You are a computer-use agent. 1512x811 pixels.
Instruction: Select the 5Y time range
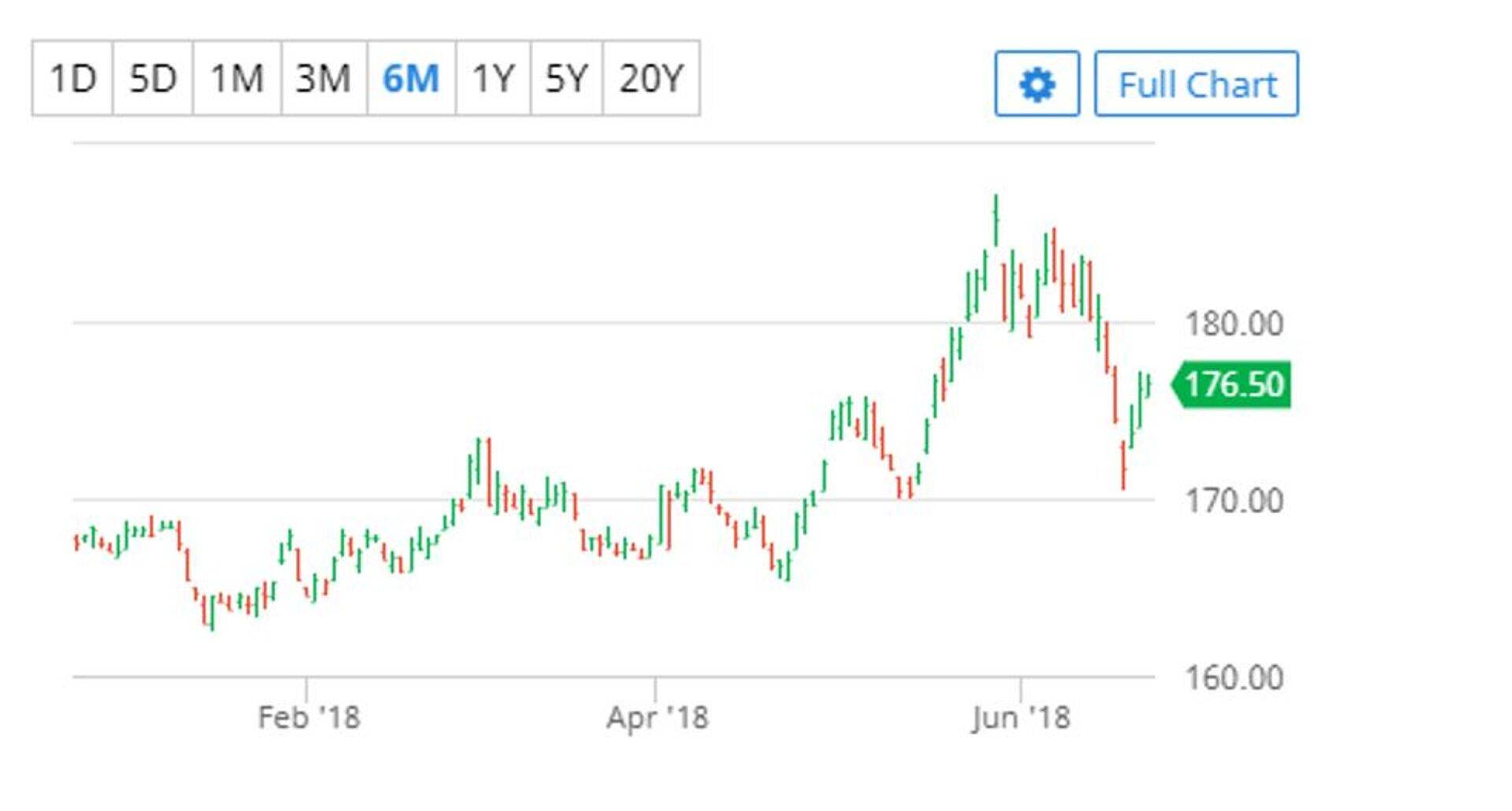[x=566, y=79]
